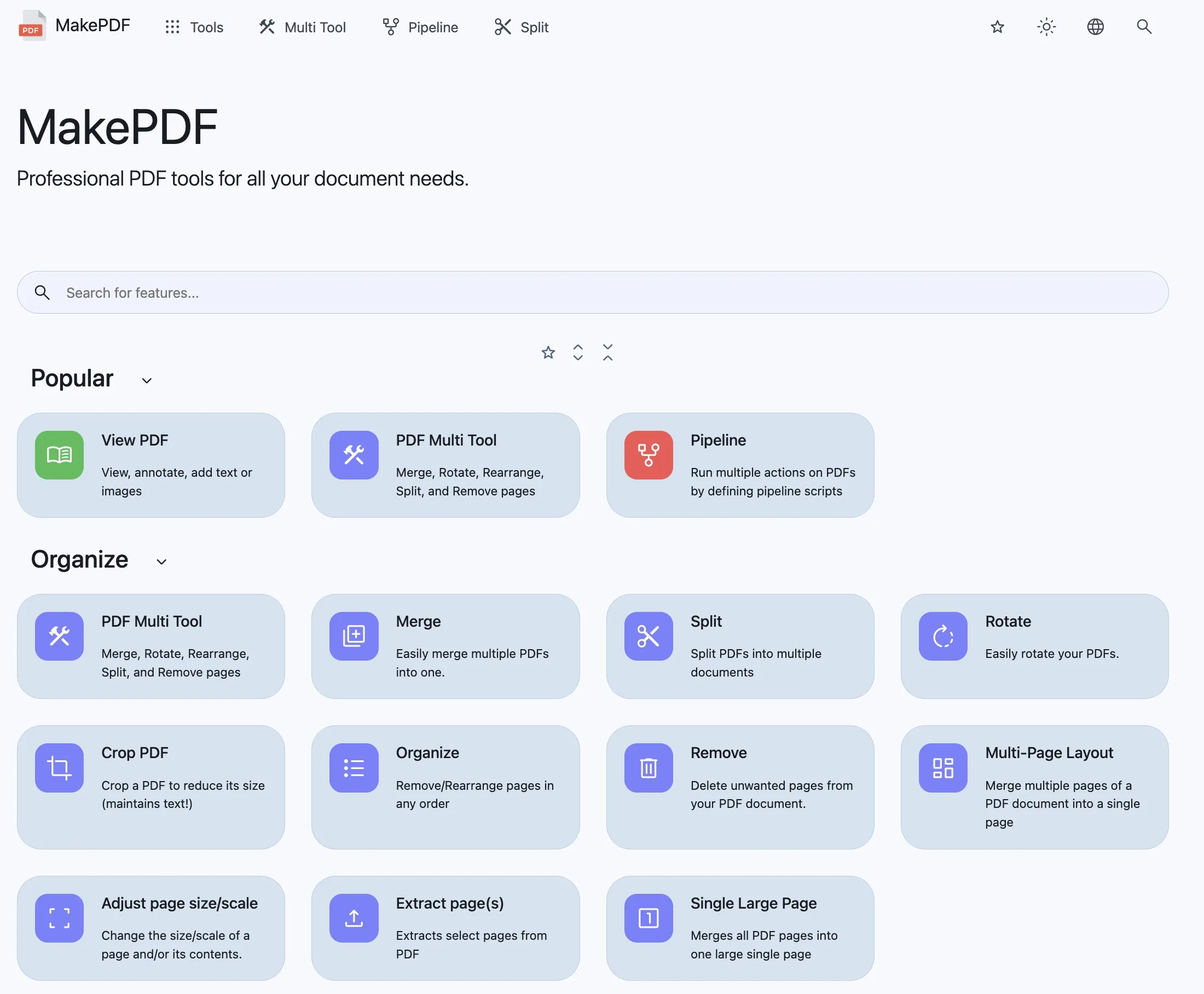Click Popular PDF Multi Tool tools icon
The height and width of the screenshot is (994, 1204).
click(354, 455)
